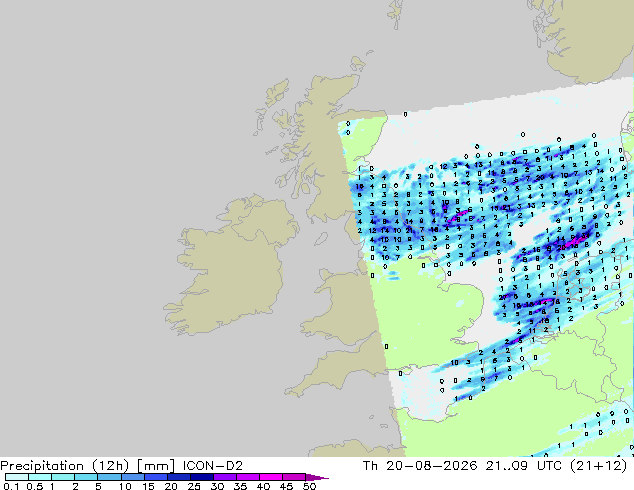
Task: Click the legend value '0.1'
Action: pyautogui.click(x=11, y=486)
